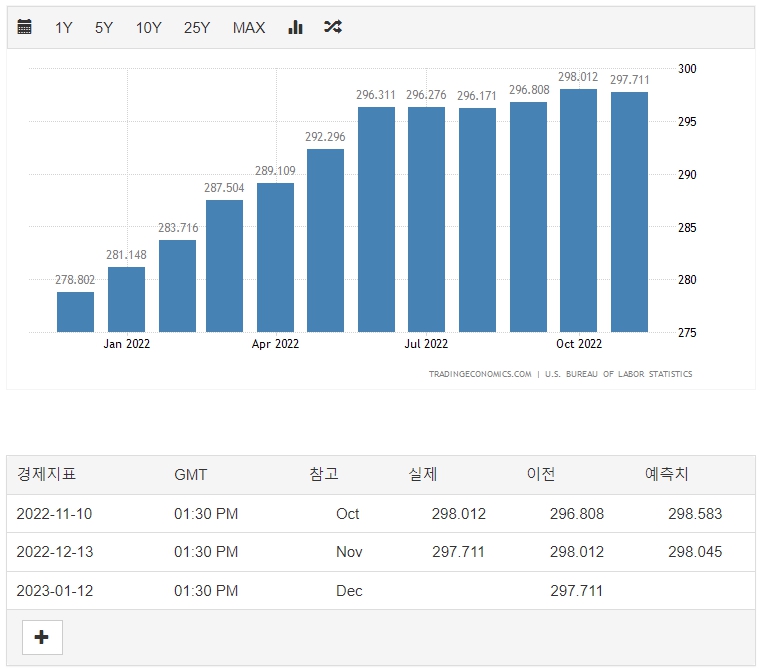Click the 이전 column header

pos(541,474)
